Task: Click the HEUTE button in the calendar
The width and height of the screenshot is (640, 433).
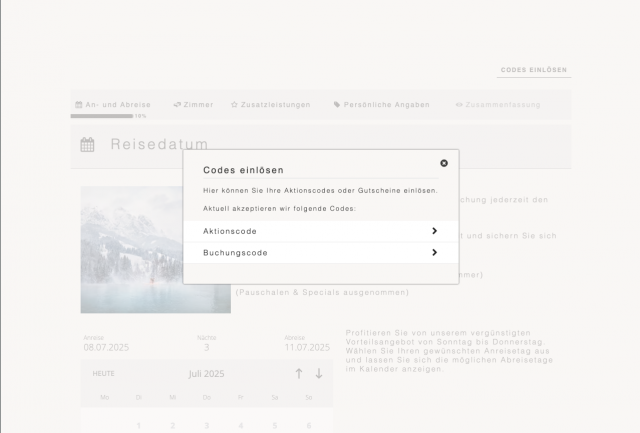Action: [104, 373]
